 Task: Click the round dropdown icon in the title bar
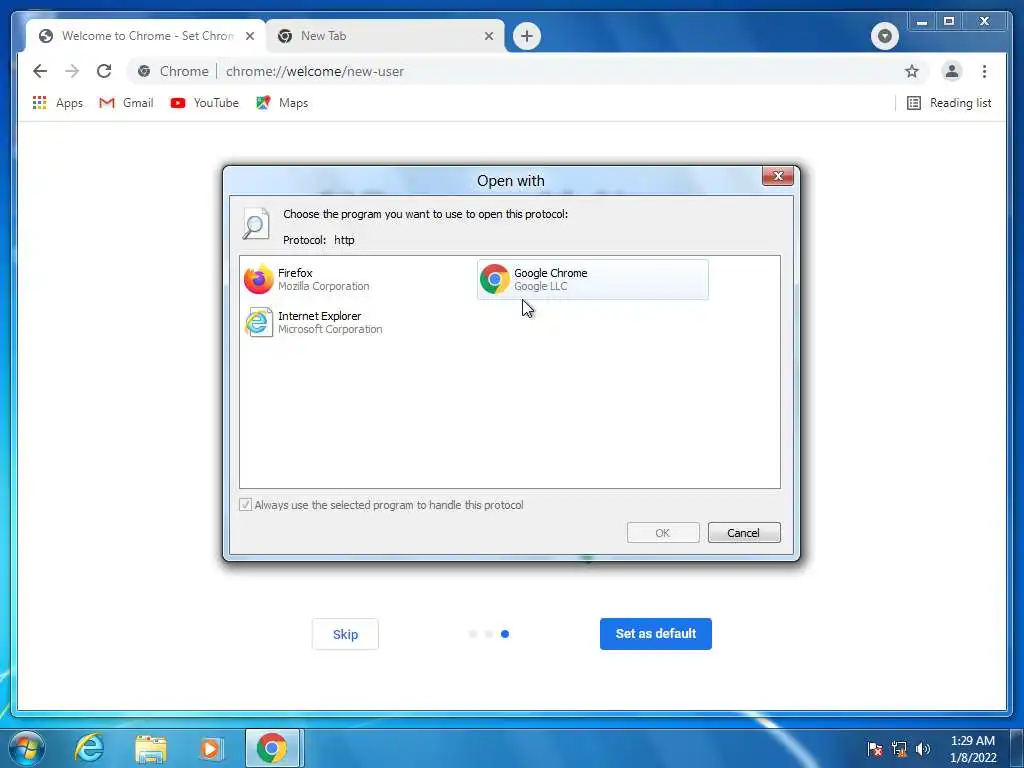(884, 36)
